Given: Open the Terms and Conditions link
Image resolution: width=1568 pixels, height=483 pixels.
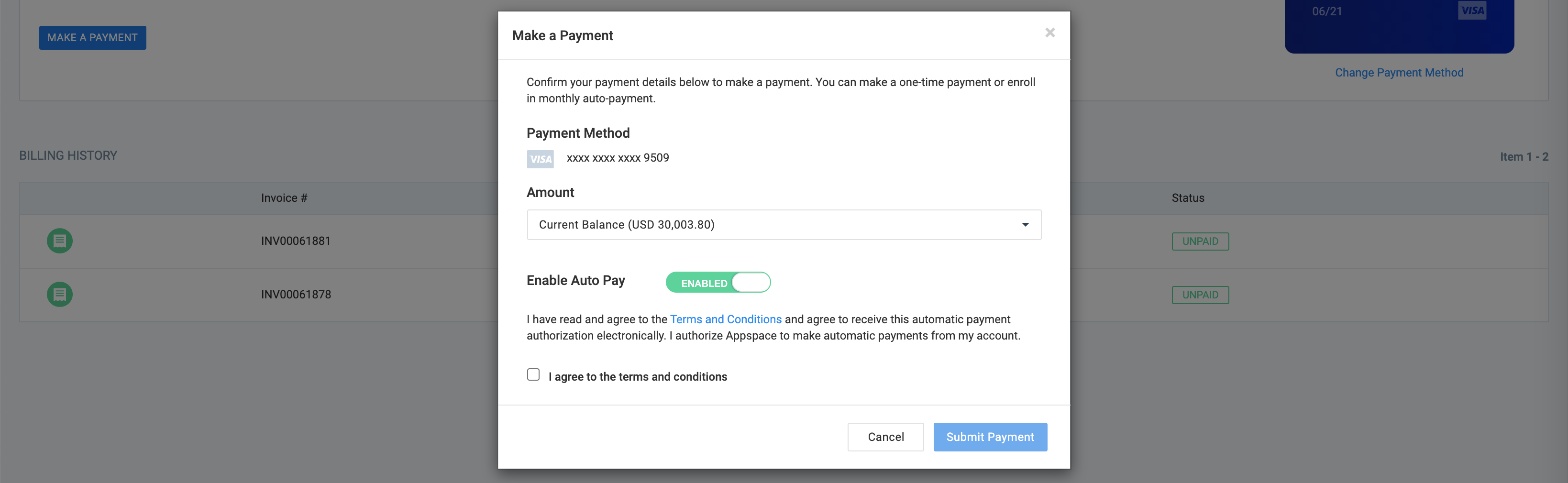Looking at the screenshot, I should click(725, 319).
